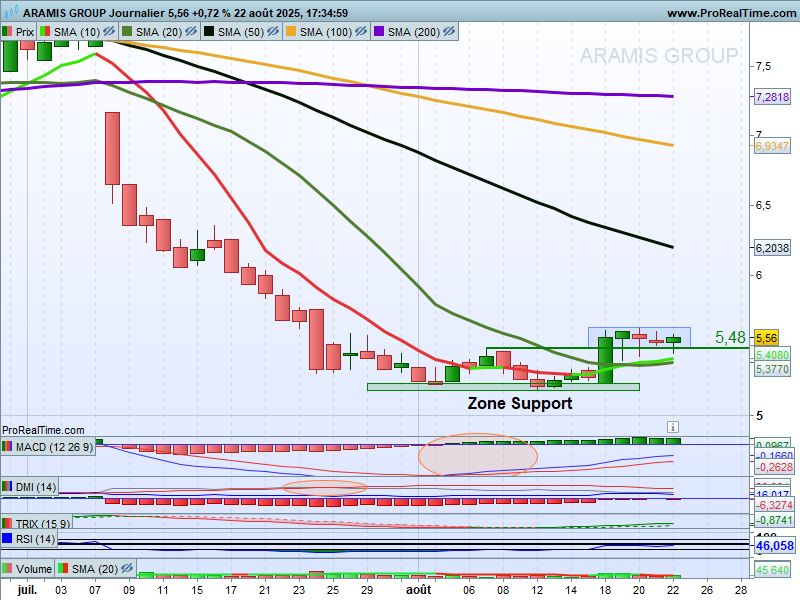Hide the SMA (100) moving average

(361, 32)
